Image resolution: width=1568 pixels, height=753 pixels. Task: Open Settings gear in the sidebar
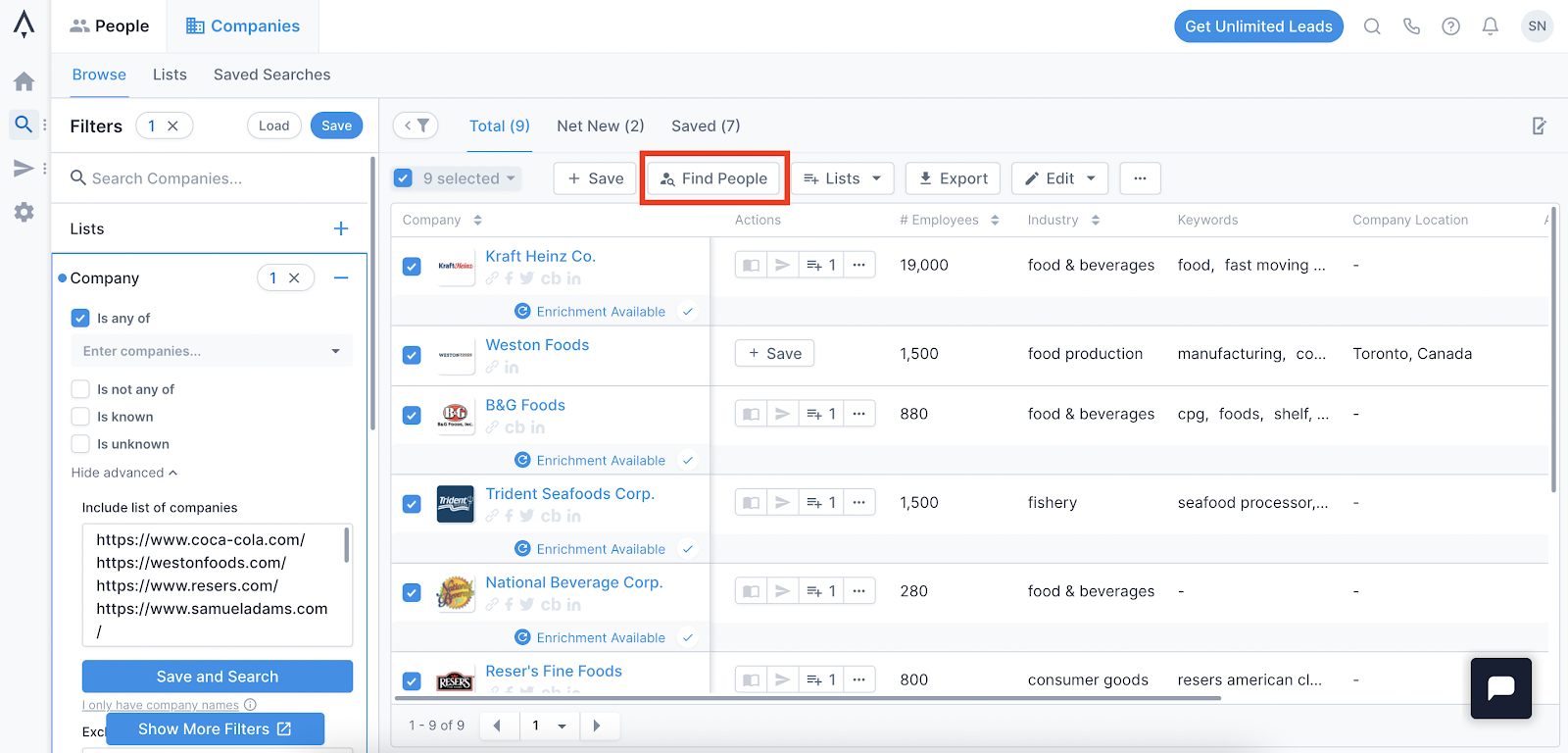24,212
